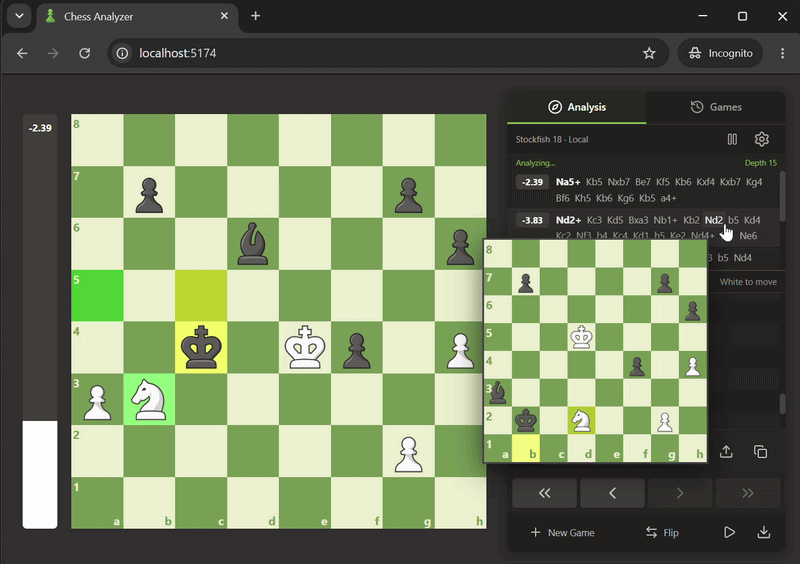Click the Ne6 move in second line
The height and width of the screenshot is (564, 800).
coord(748,236)
